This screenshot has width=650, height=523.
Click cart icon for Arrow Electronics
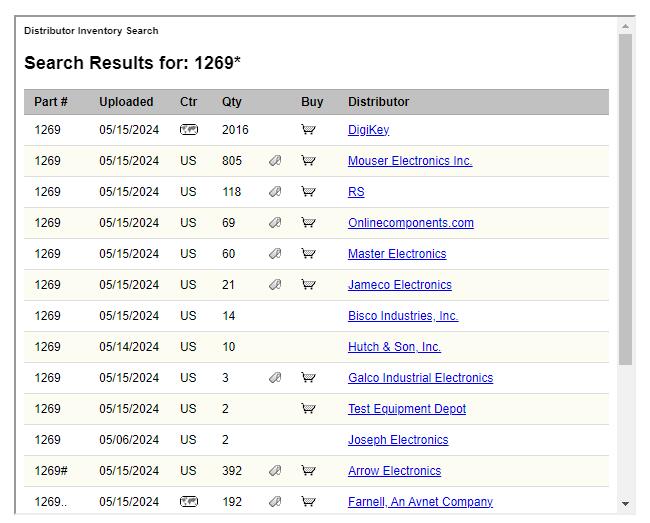(308, 471)
